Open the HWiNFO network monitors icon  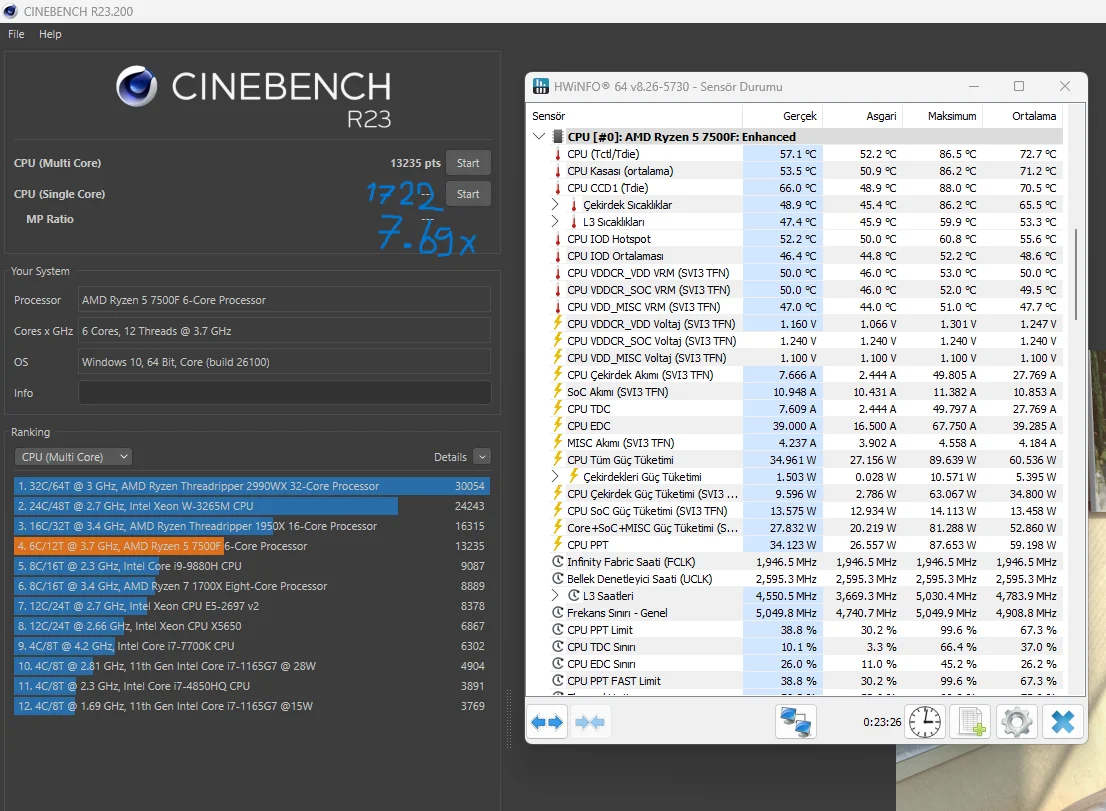click(x=796, y=722)
